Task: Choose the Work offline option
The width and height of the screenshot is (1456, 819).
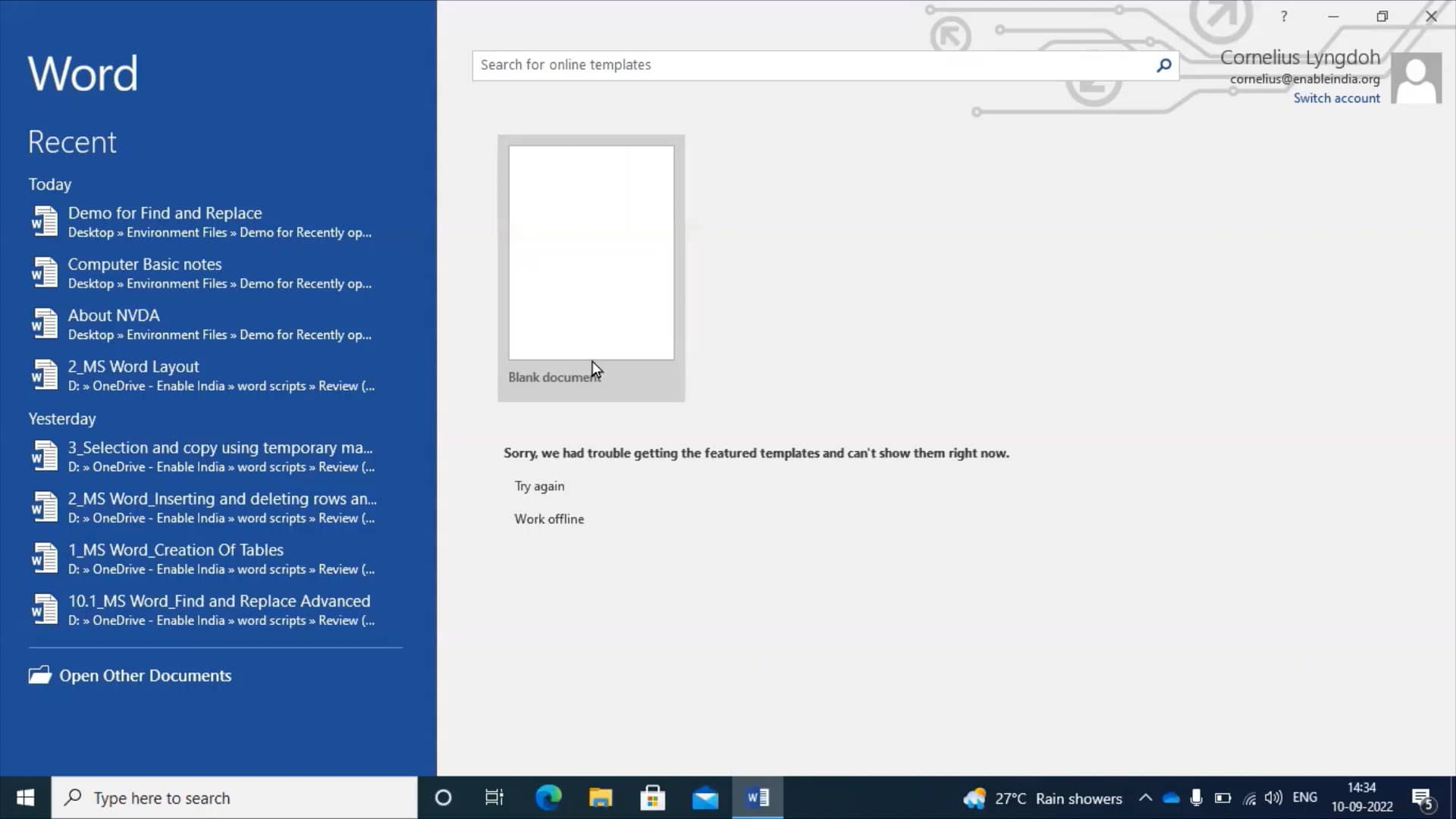Action: pyautogui.click(x=549, y=519)
